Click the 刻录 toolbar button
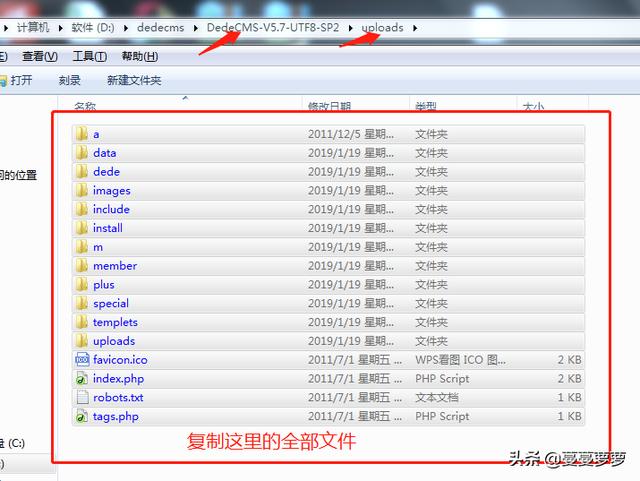Image resolution: width=640 pixels, height=481 pixels. point(69,80)
